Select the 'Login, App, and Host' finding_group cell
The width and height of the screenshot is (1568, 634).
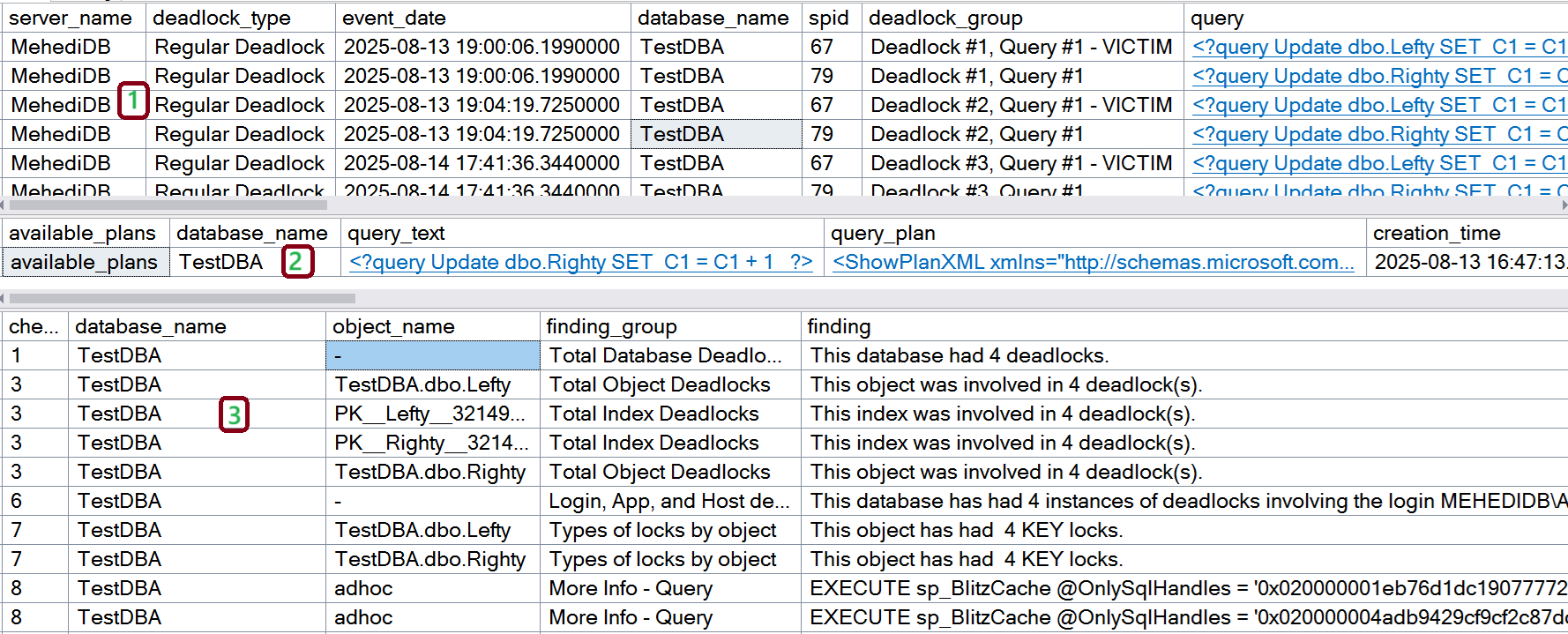pos(669,501)
